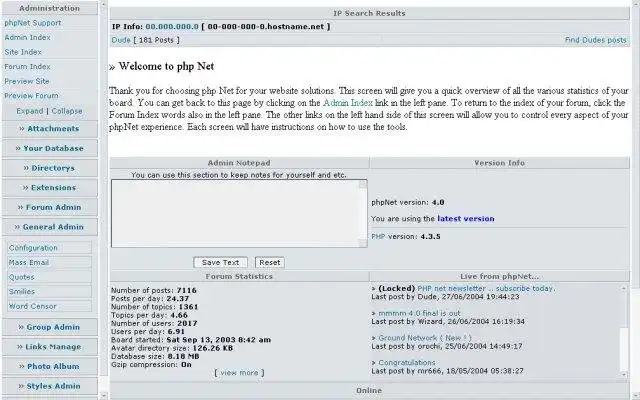Expand the Forum Admin section
The height and width of the screenshot is (400, 640).
(50, 207)
